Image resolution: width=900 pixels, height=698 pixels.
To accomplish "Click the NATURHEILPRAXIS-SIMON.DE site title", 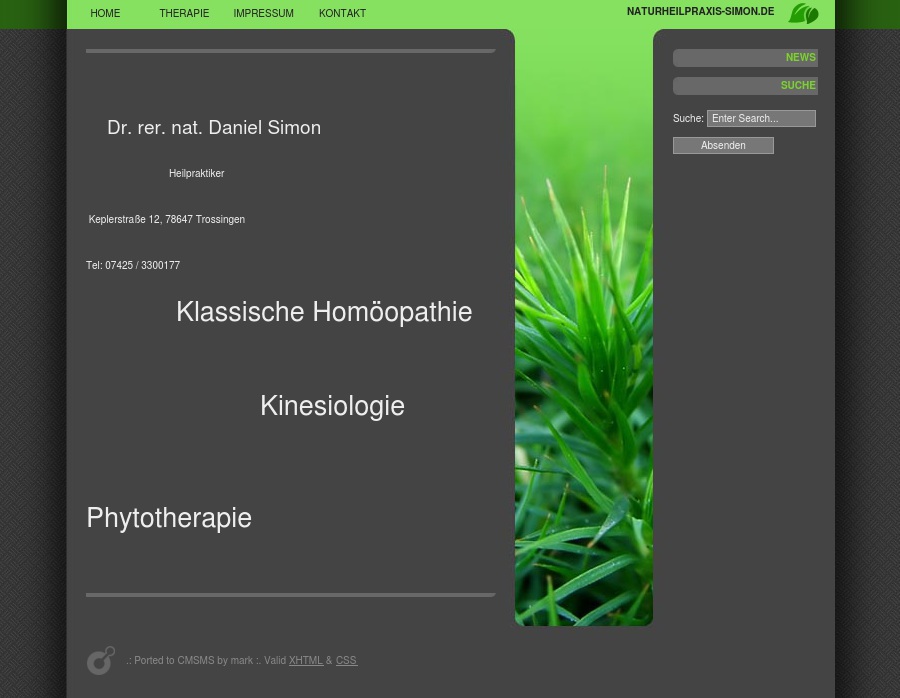I will pos(700,12).
